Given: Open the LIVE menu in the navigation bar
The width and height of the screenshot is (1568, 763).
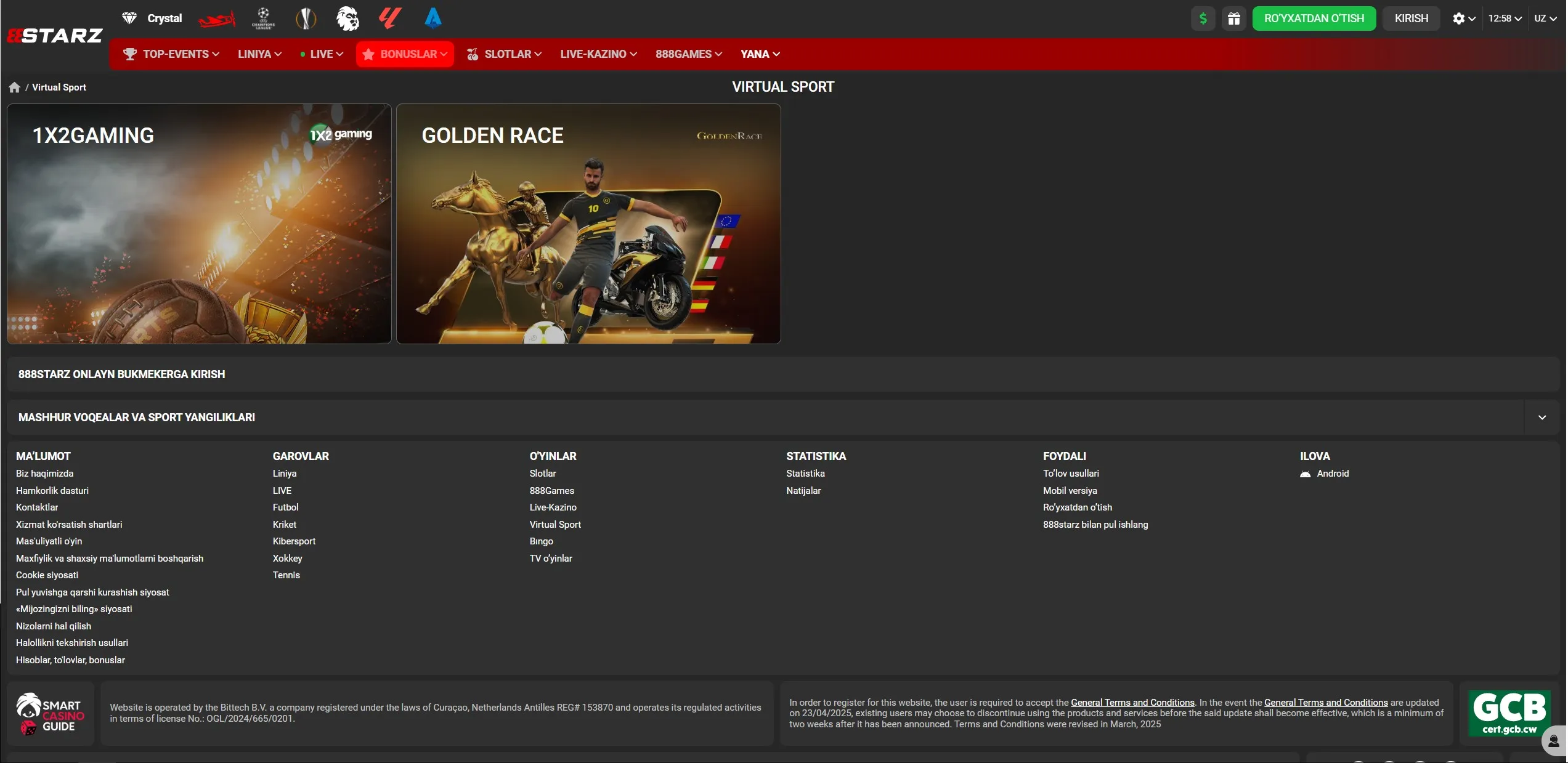Looking at the screenshot, I should [322, 54].
